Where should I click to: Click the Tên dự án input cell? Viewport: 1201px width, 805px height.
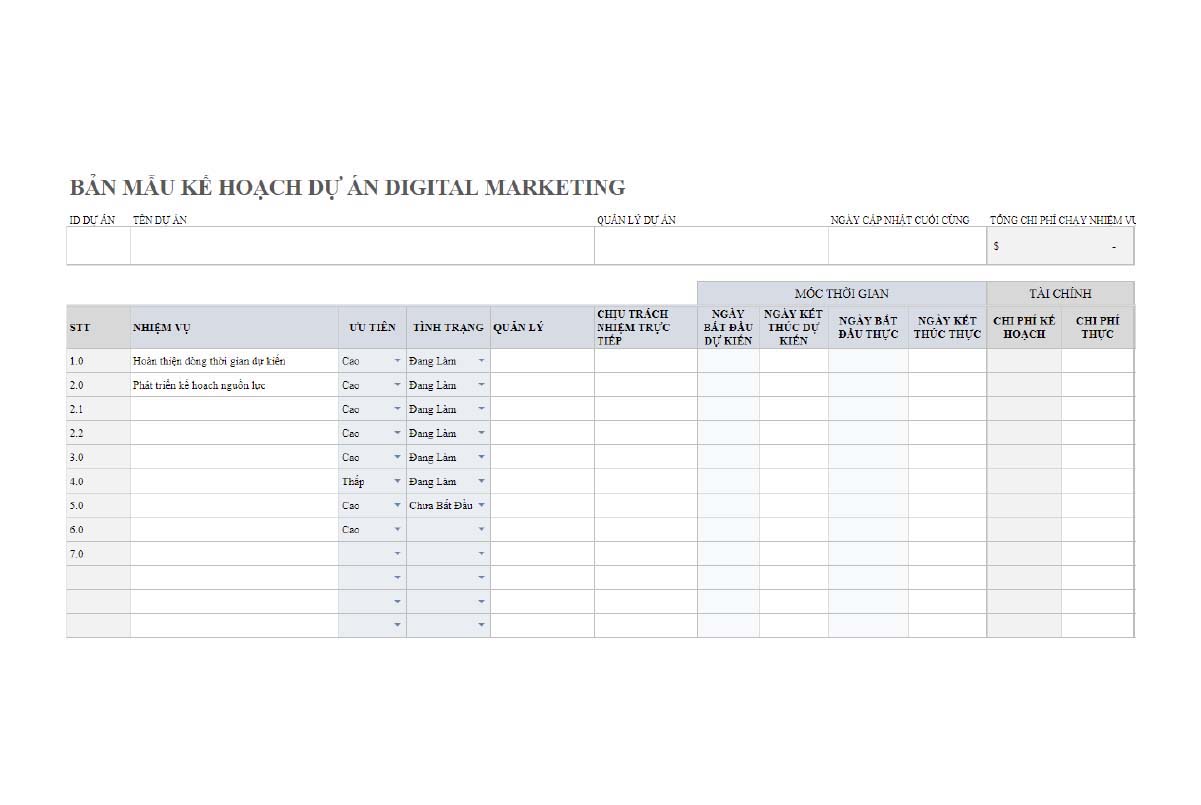pyautogui.click(x=362, y=246)
